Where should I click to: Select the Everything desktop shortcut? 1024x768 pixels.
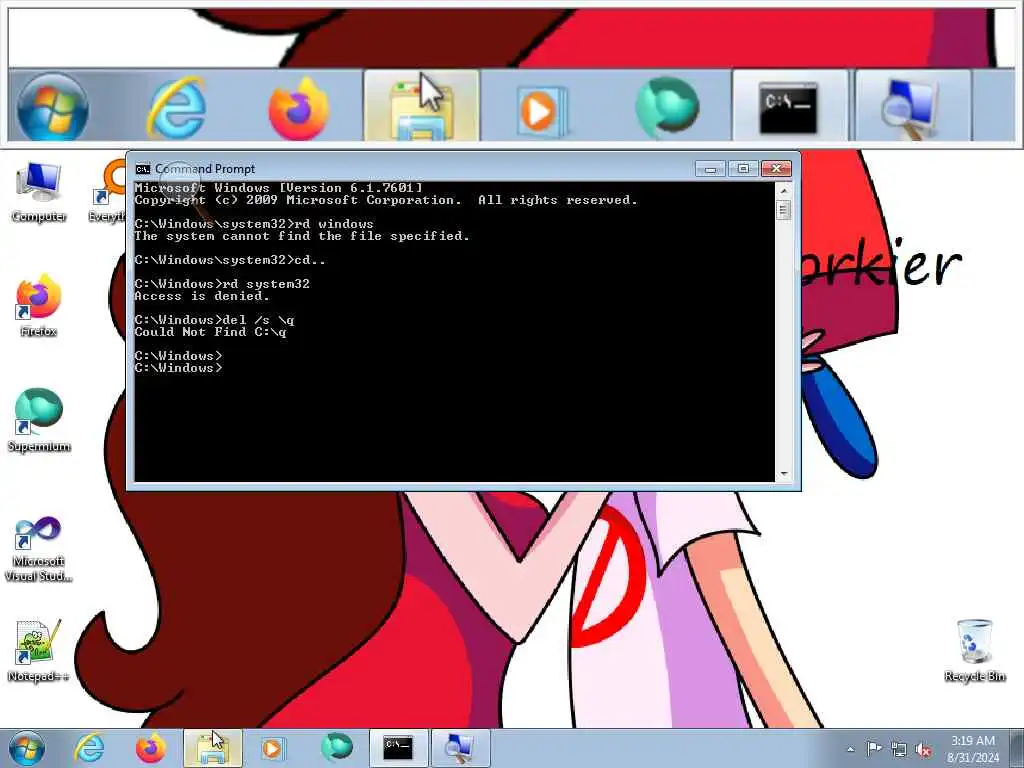(108, 192)
